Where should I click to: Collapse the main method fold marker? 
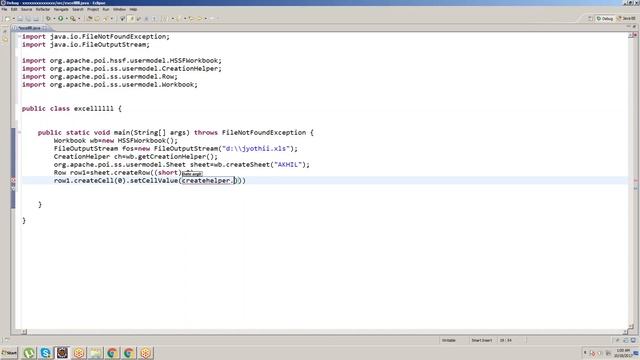point(19,132)
